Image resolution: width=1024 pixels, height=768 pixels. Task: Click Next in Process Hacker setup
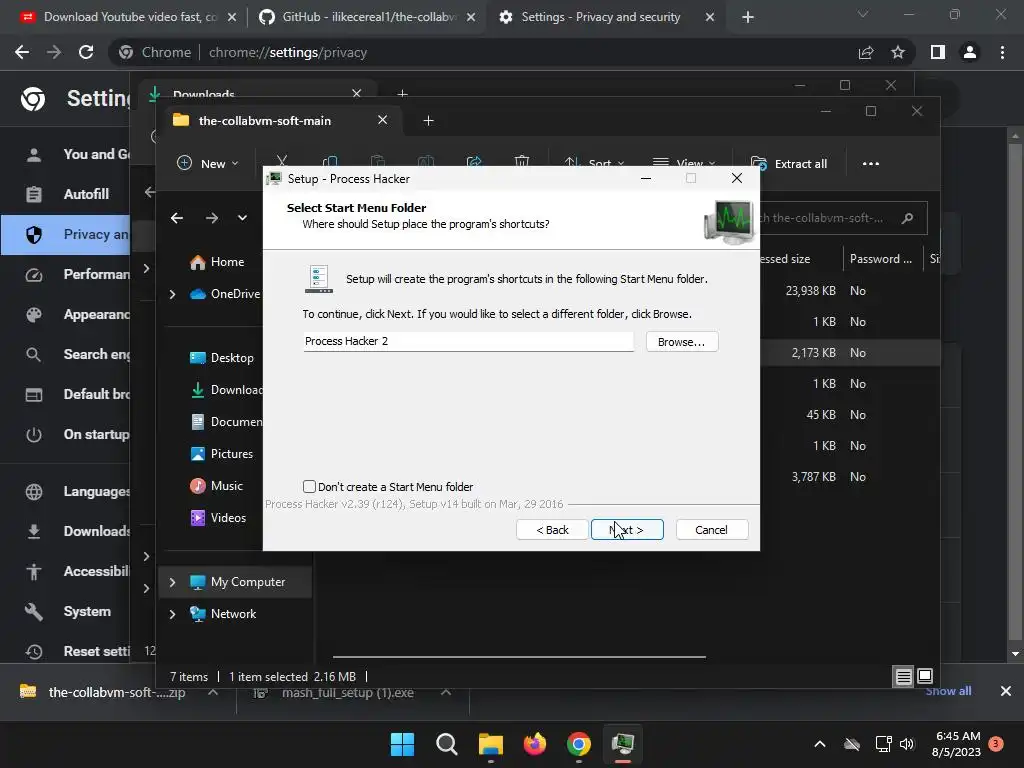(627, 530)
